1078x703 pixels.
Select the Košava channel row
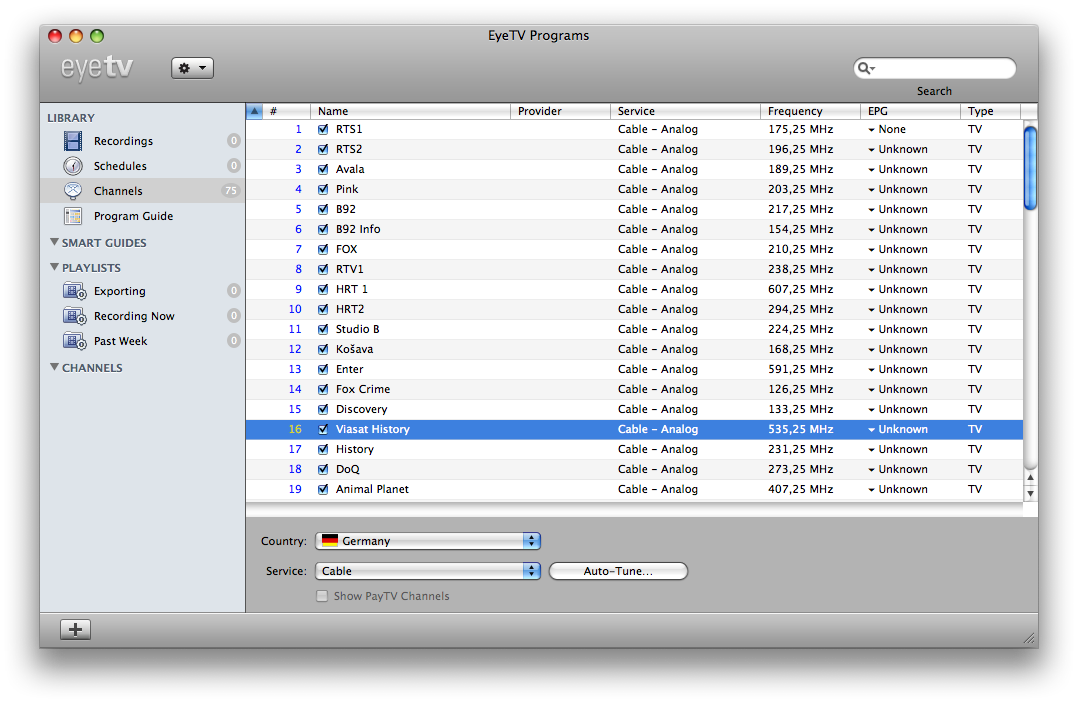point(634,349)
